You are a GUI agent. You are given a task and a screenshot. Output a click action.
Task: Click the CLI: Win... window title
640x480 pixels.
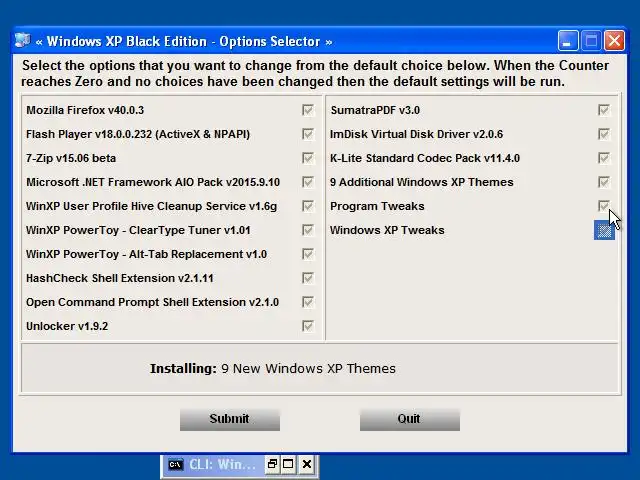[222, 464]
